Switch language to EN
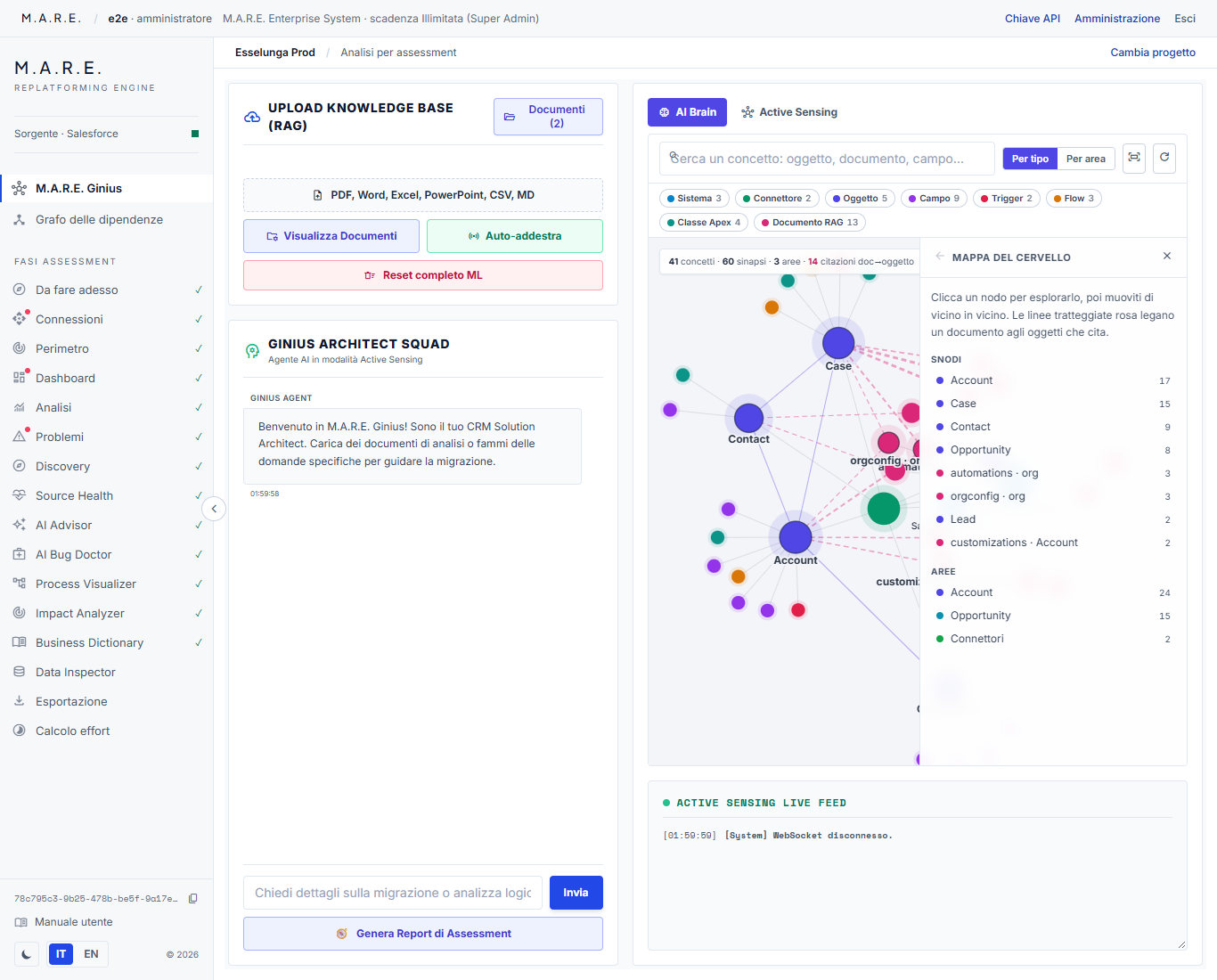The width and height of the screenshot is (1217, 980). [91, 954]
